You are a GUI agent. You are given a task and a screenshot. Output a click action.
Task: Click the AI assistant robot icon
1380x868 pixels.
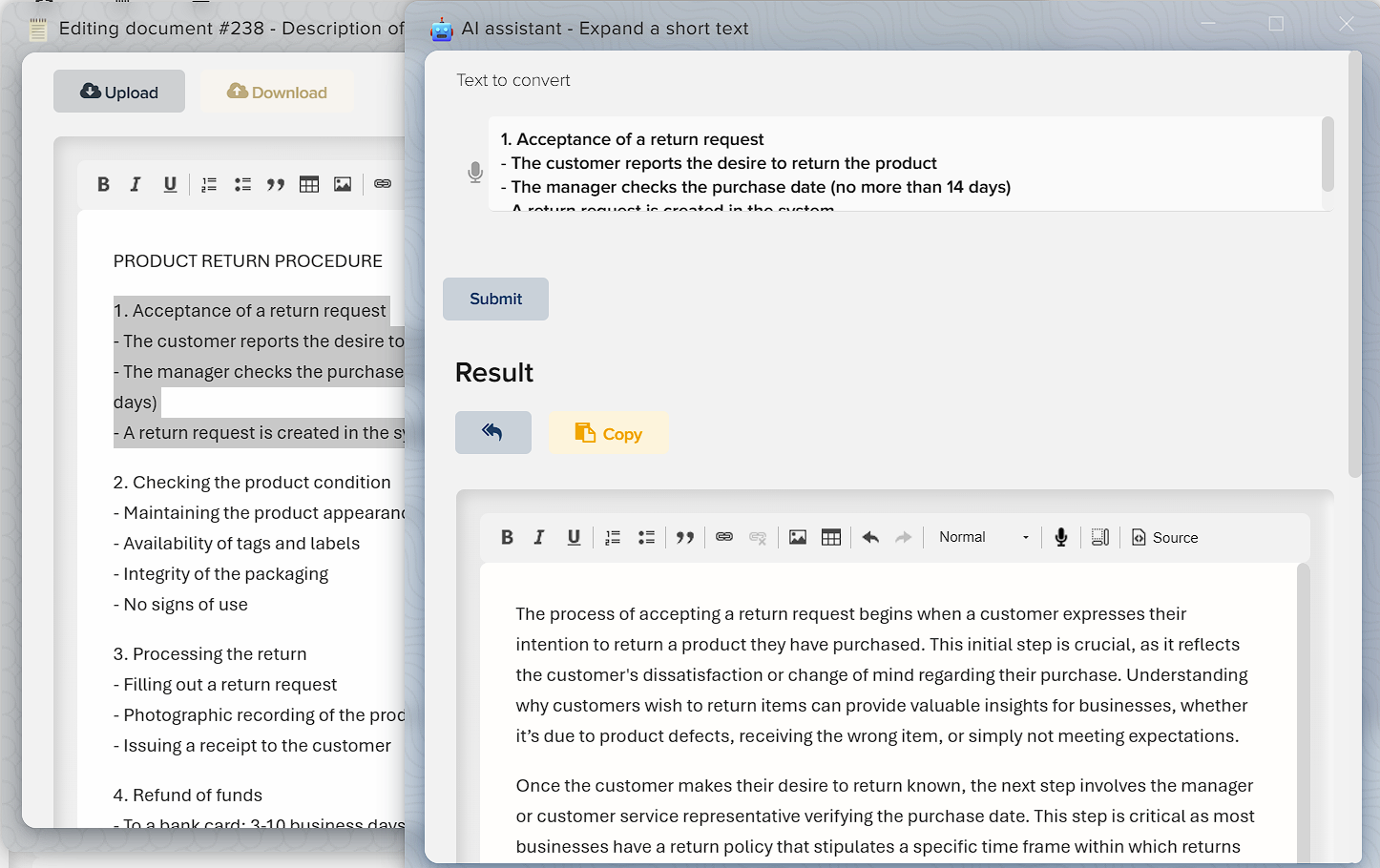click(x=441, y=30)
